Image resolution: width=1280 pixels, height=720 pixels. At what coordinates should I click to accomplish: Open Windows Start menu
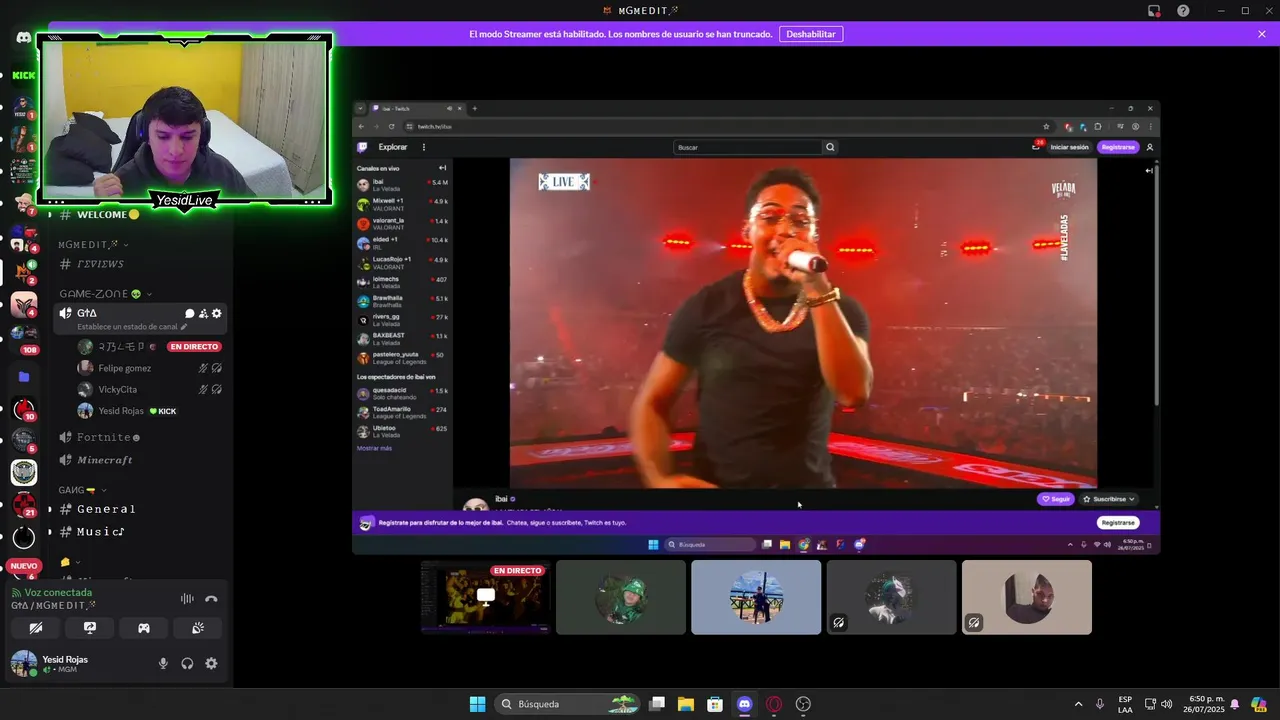pyautogui.click(x=477, y=704)
